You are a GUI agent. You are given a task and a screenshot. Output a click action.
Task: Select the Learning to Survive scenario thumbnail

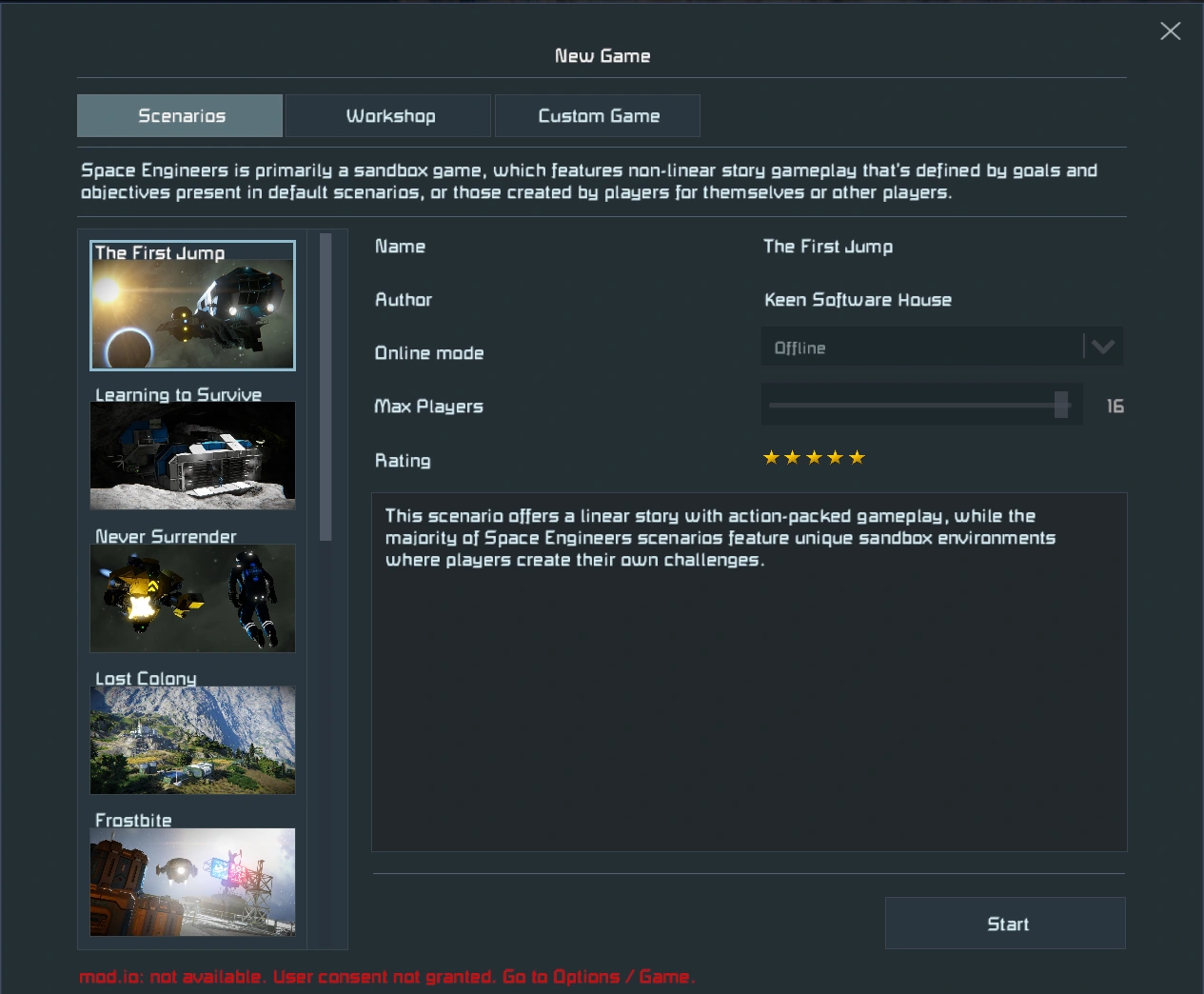[x=192, y=455]
